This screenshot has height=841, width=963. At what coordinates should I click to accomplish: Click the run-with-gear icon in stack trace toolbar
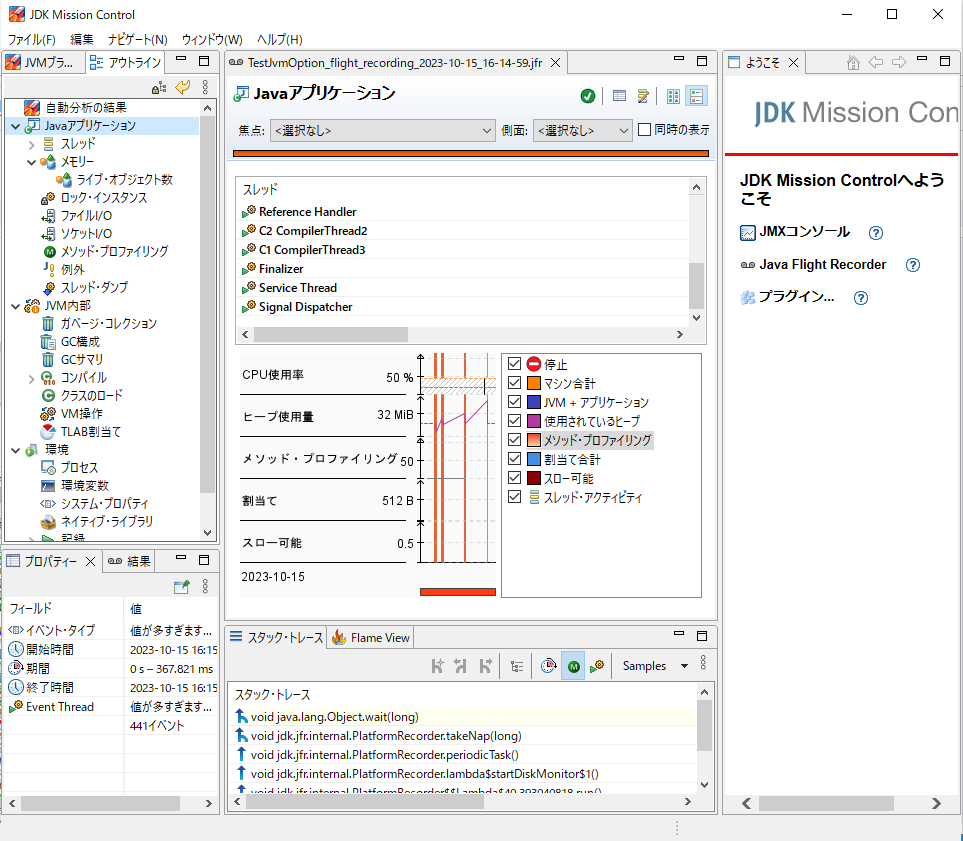tap(595, 665)
